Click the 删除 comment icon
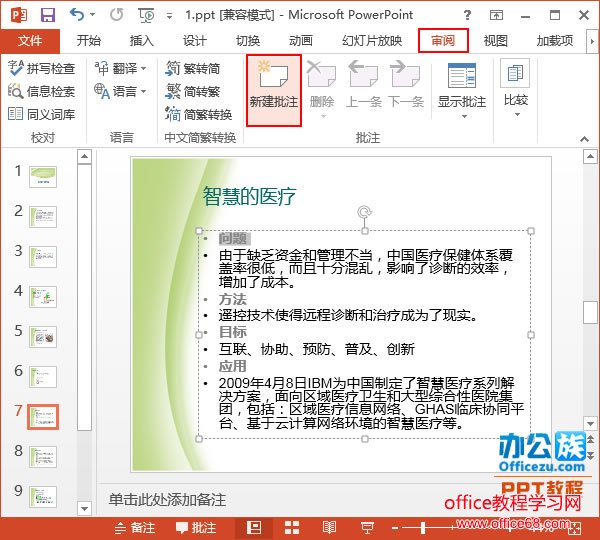Viewport: 600px width, 540px height. tap(321, 75)
